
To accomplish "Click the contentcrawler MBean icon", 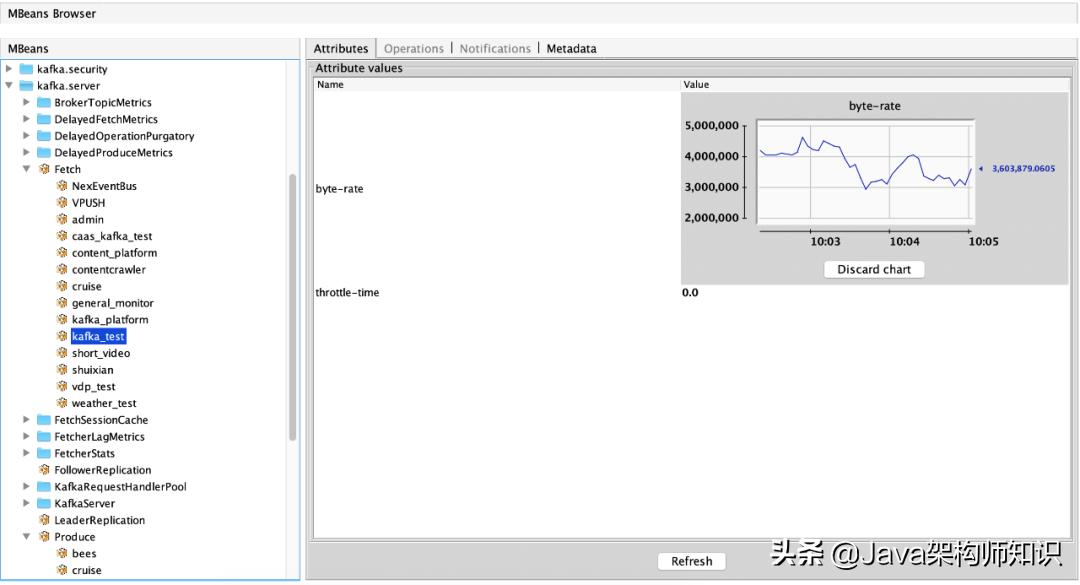I will [x=62, y=269].
